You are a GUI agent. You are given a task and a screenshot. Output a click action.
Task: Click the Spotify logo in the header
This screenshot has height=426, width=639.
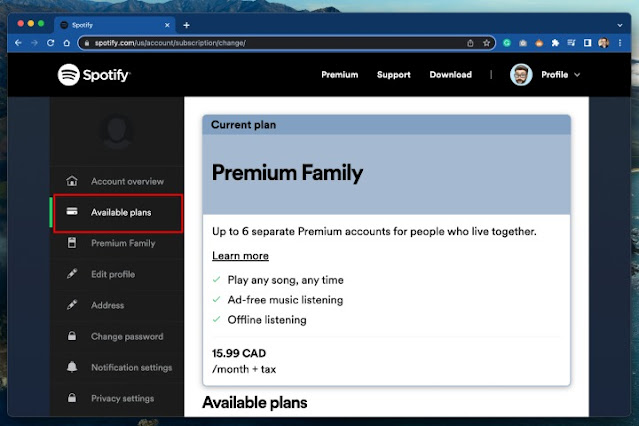pyautogui.click(x=94, y=75)
